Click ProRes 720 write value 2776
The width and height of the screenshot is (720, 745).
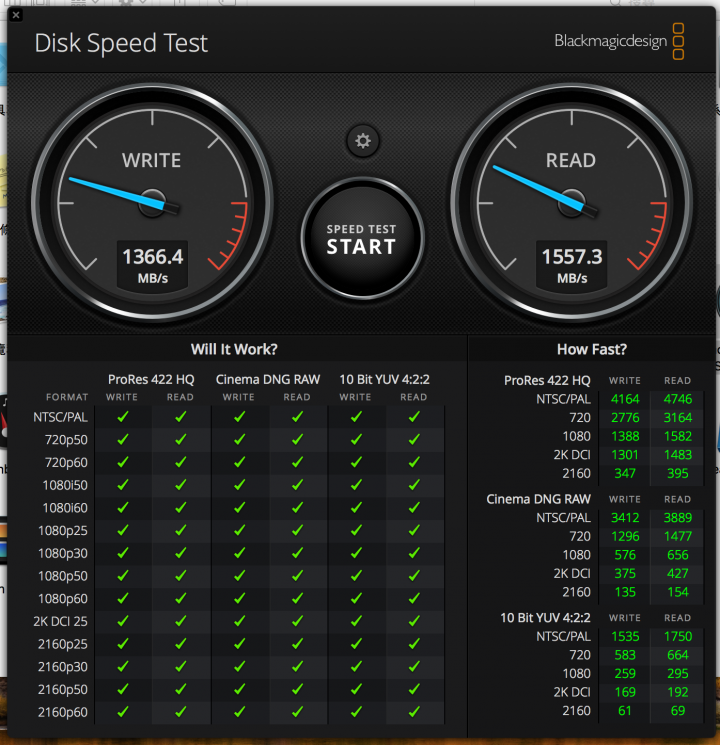click(625, 418)
